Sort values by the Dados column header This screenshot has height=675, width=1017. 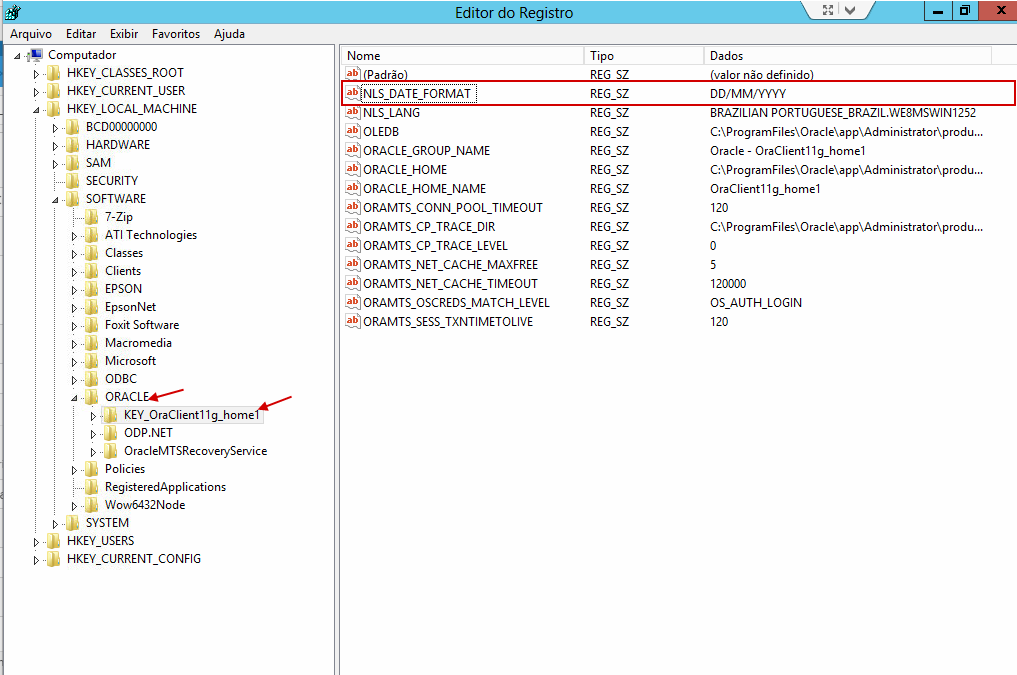click(x=848, y=56)
